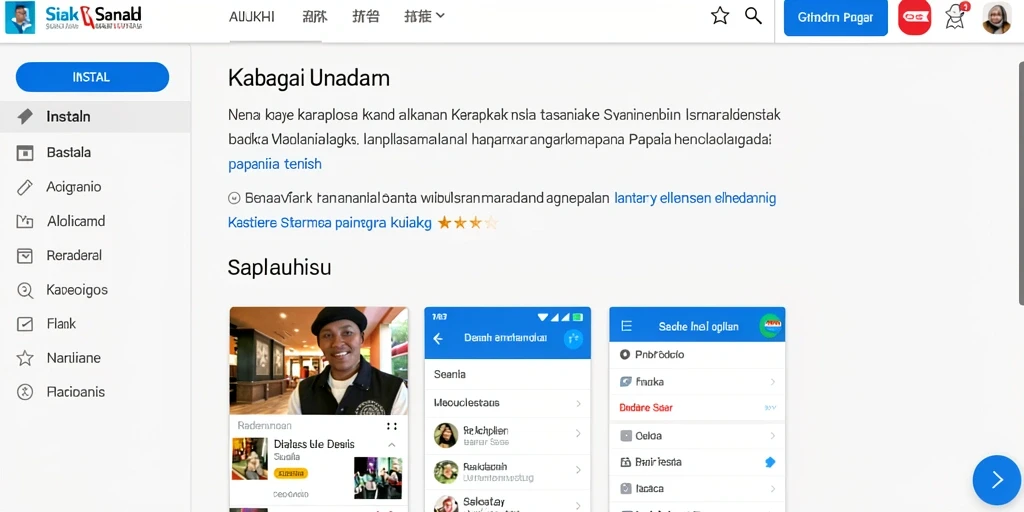This screenshot has width=1024, height=512.
Task: Click the Siak Sanald site logo
Action: tap(74, 18)
